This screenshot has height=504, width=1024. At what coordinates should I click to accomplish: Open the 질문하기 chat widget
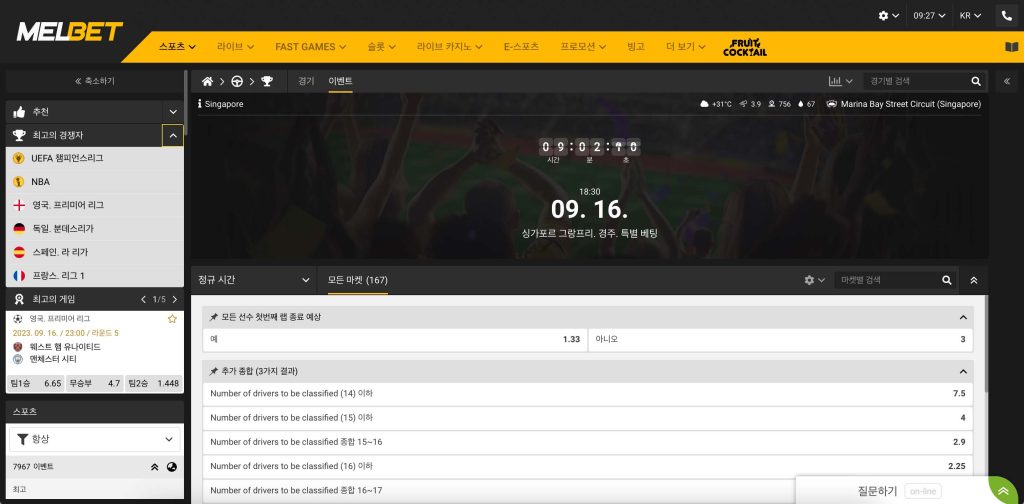click(892, 491)
